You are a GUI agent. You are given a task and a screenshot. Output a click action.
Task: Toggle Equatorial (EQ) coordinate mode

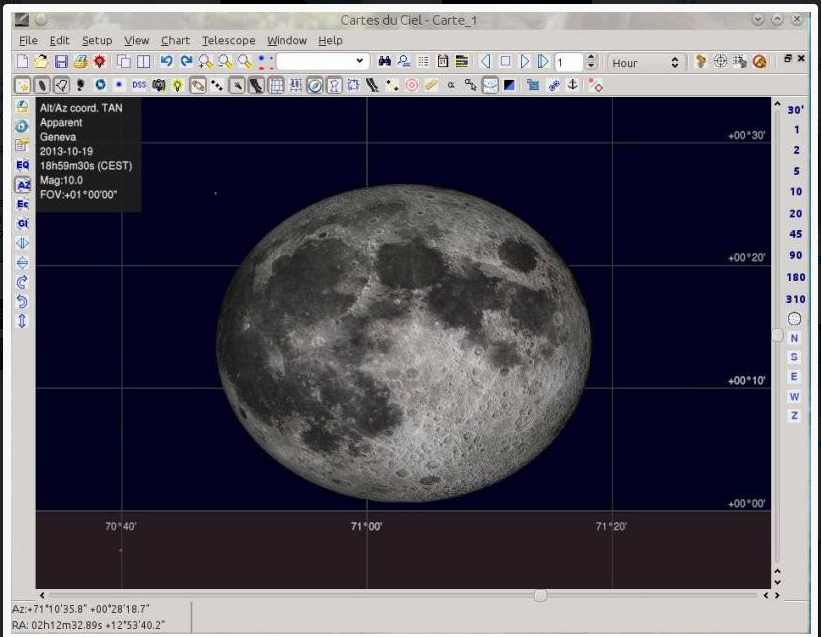pos(22,165)
